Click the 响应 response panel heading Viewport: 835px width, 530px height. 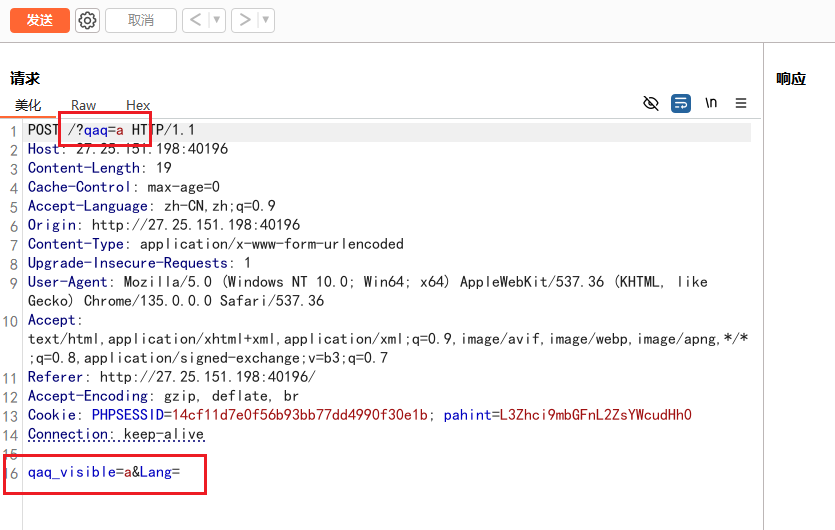coord(791,79)
